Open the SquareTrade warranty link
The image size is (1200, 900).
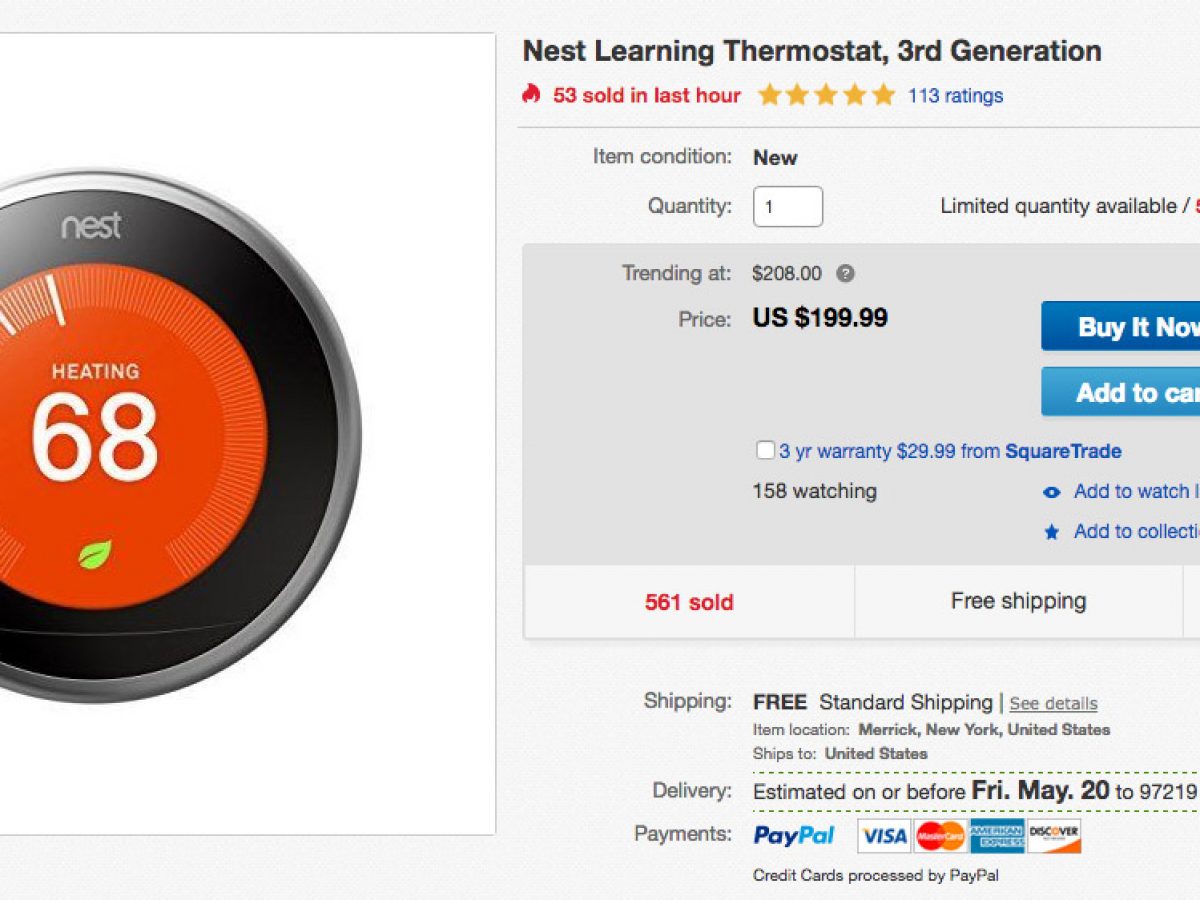pos(1062,451)
